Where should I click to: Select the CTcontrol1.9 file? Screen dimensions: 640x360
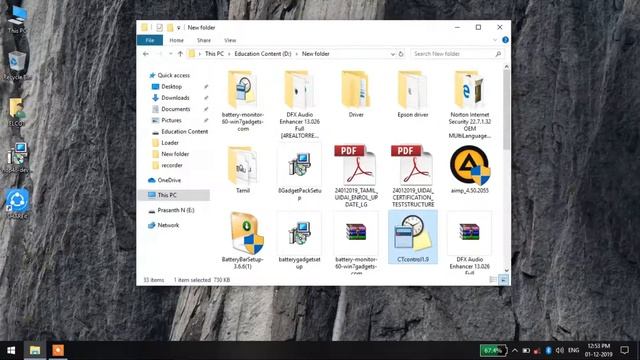[413, 237]
